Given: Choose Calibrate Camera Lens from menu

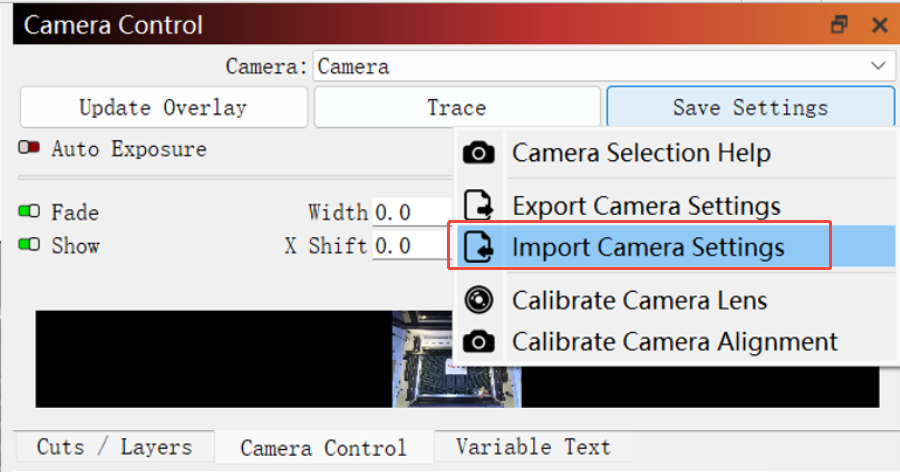Looking at the screenshot, I should (x=639, y=300).
